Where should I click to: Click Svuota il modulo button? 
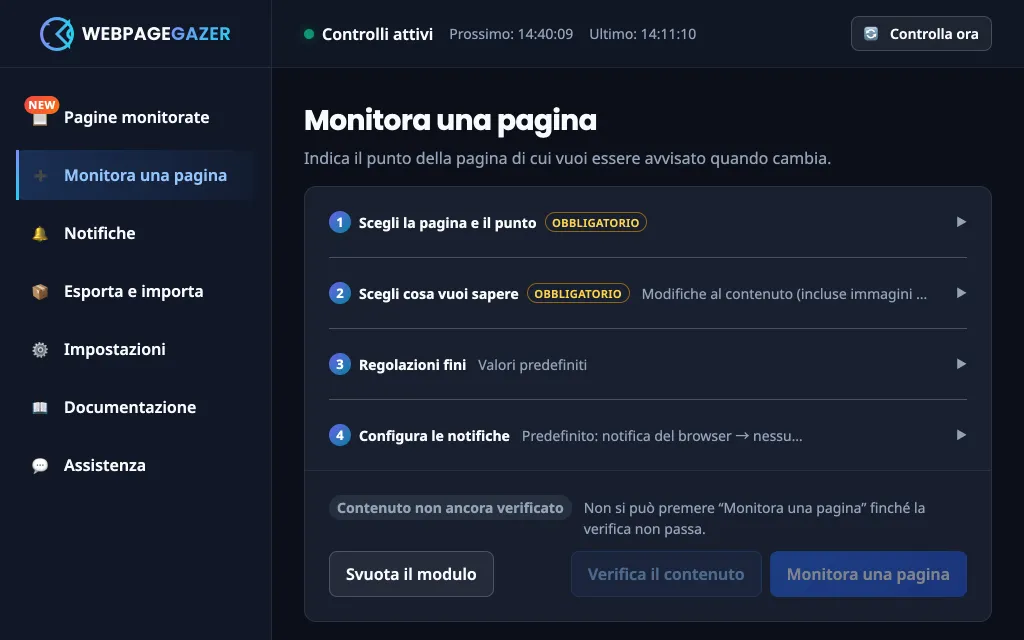tap(411, 574)
